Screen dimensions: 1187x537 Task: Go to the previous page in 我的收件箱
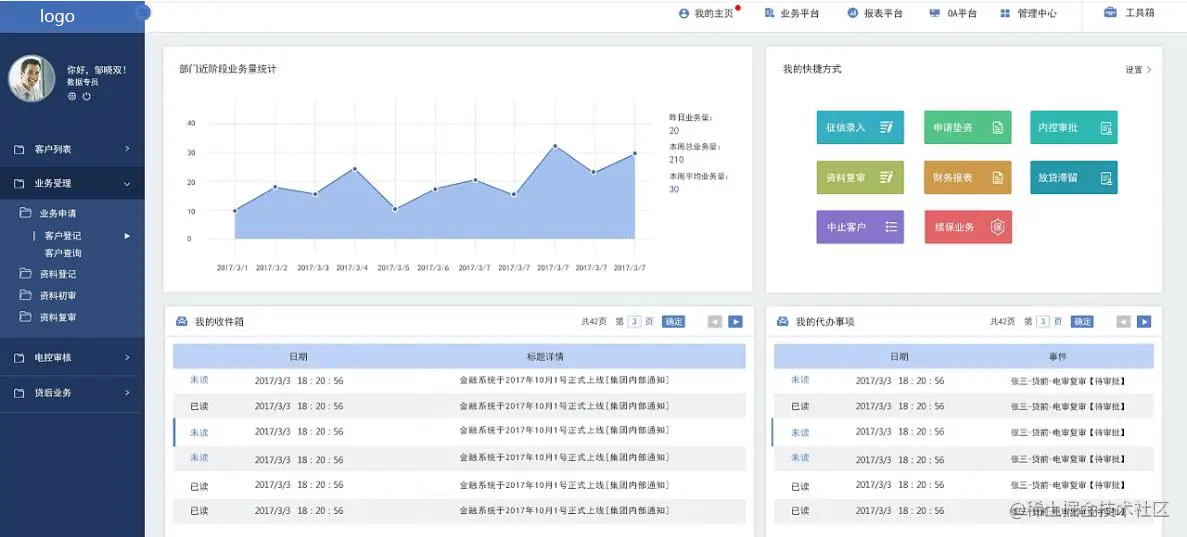point(715,321)
